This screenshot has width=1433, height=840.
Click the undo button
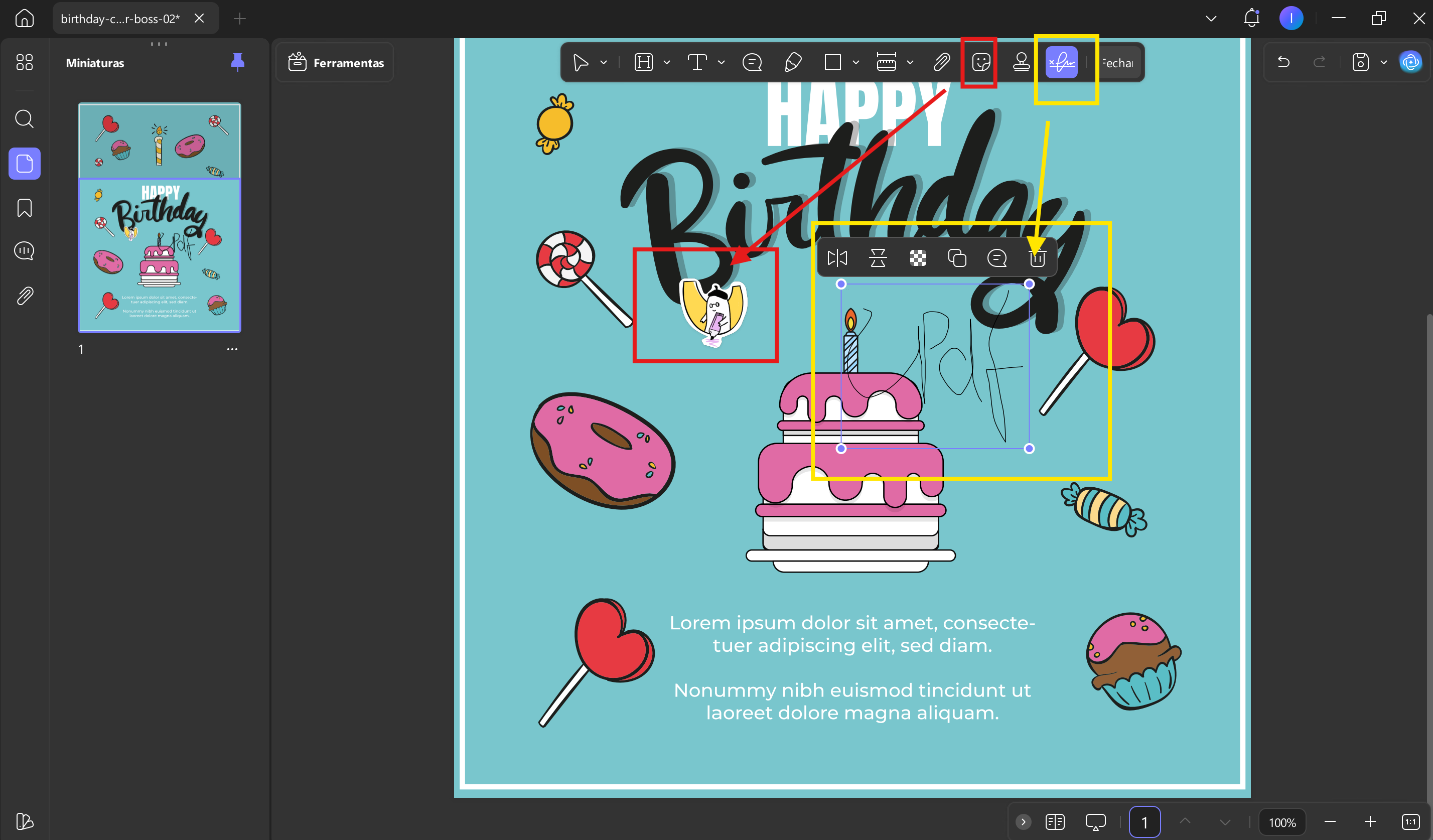pos(1283,62)
